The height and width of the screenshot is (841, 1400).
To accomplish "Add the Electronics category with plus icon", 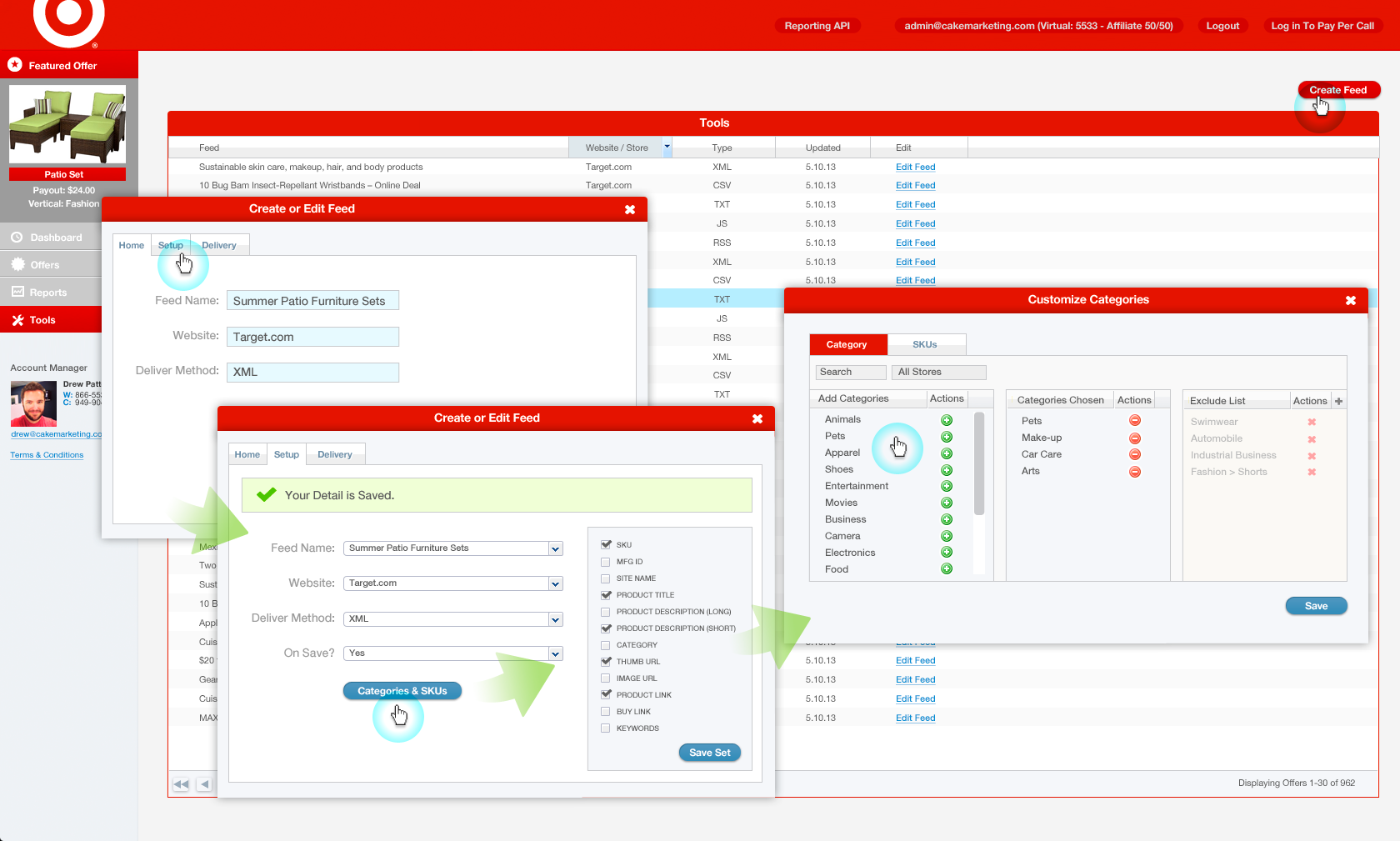I will (947, 552).
